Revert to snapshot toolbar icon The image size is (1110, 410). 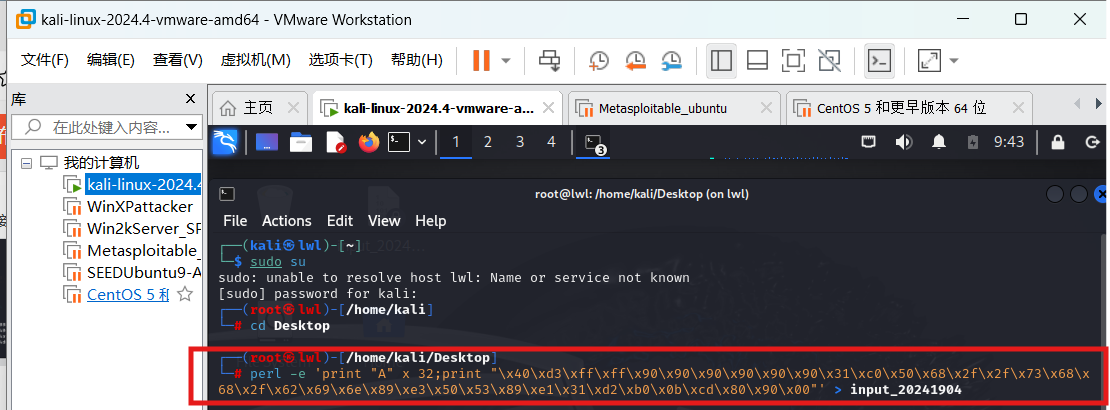(635, 61)
